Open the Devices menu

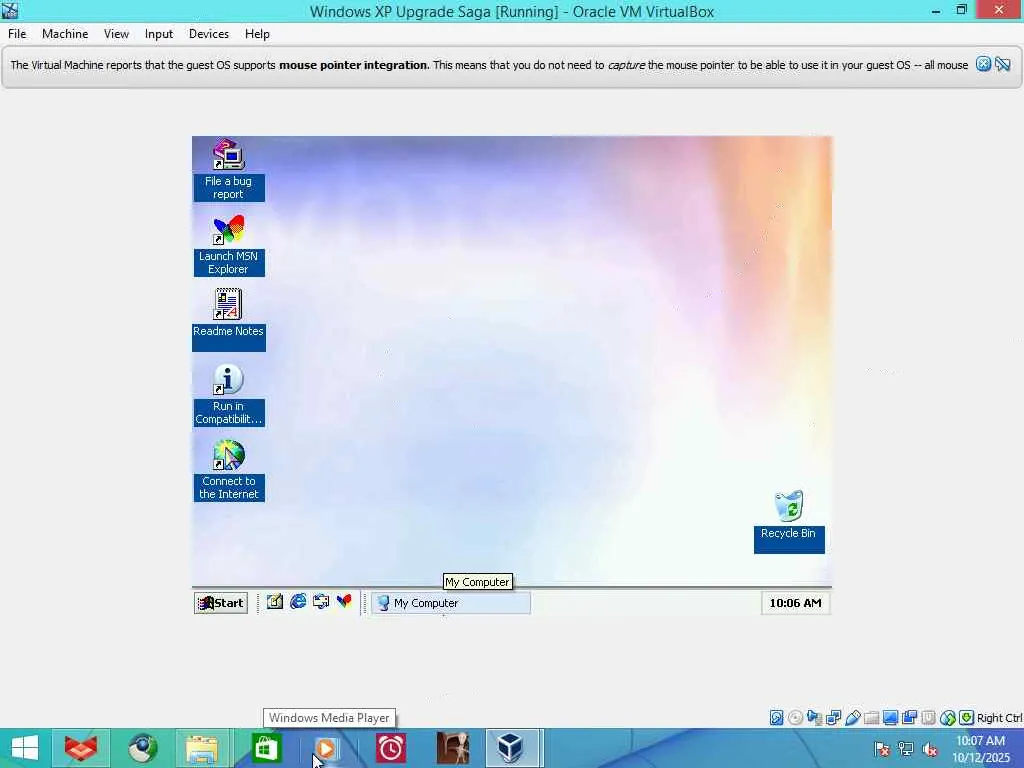click(x=208, y=34)
